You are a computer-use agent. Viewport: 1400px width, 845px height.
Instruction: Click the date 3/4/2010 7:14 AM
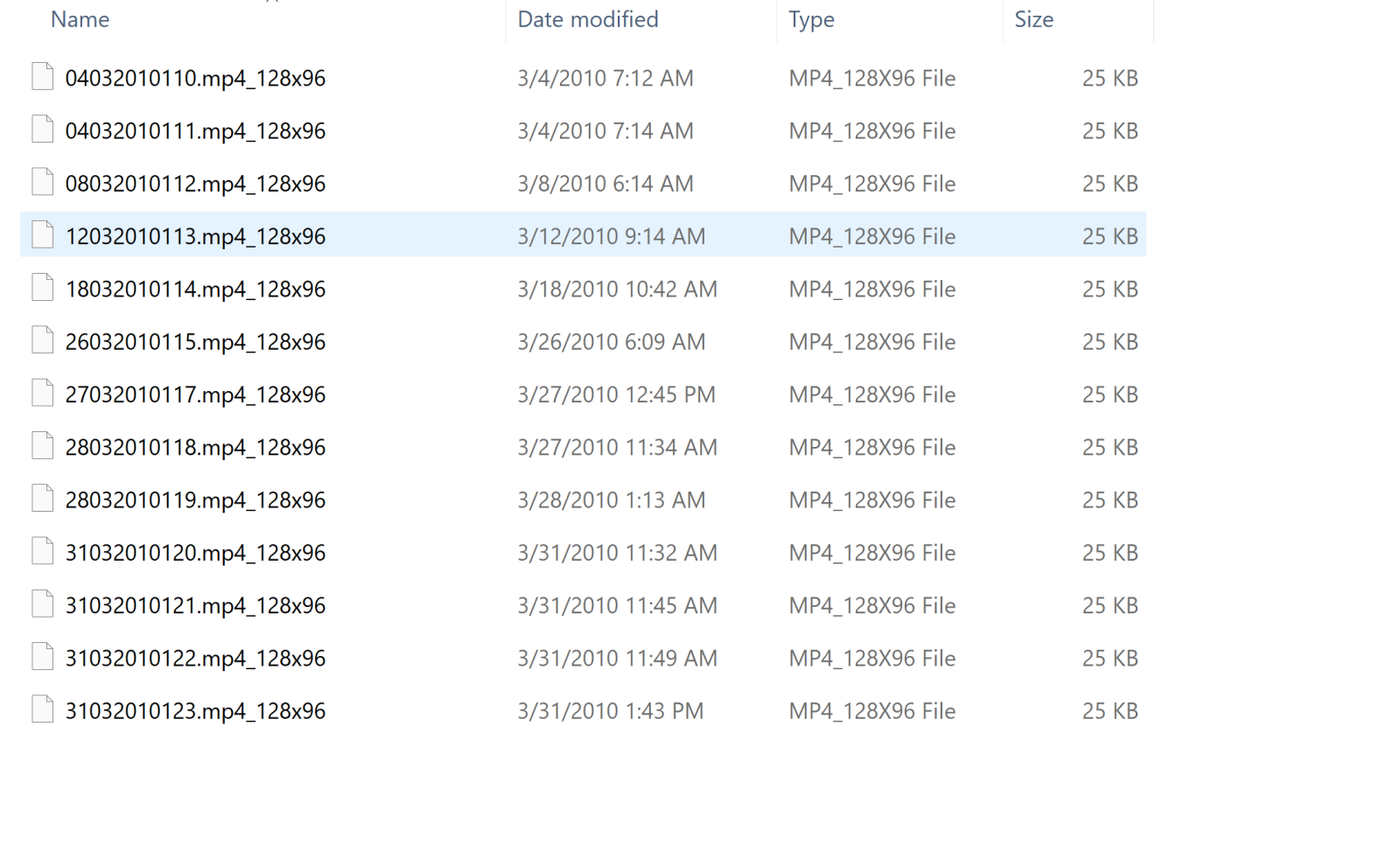(605, 130)
